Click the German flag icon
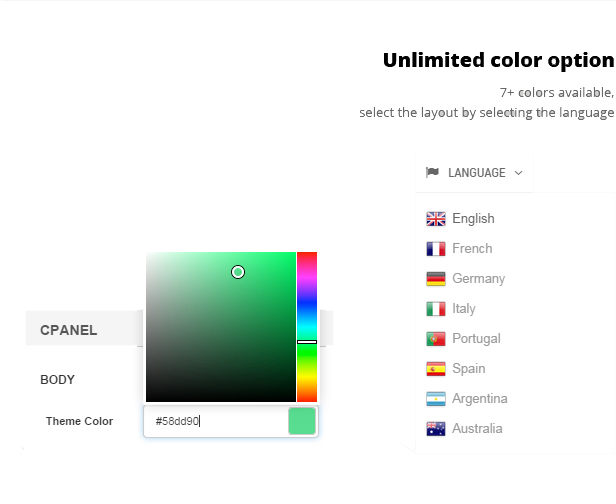The image size is (616, 504). tap(436, 279)
